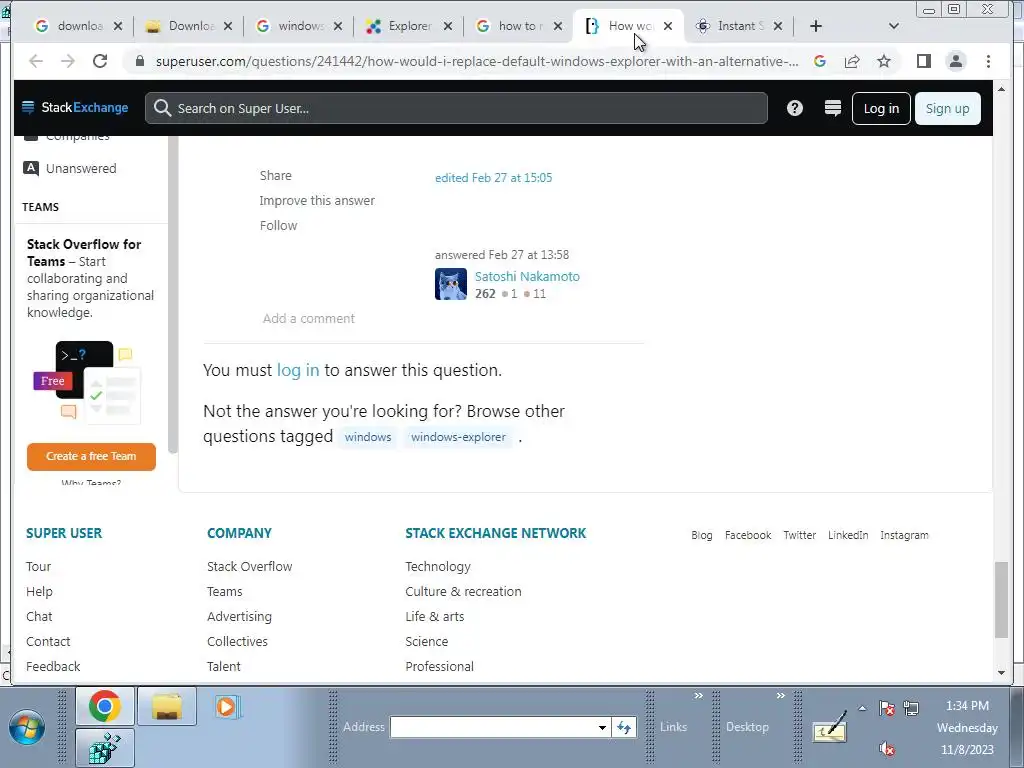
Task: Click the Follow link
Action: [x=278, y=225]
